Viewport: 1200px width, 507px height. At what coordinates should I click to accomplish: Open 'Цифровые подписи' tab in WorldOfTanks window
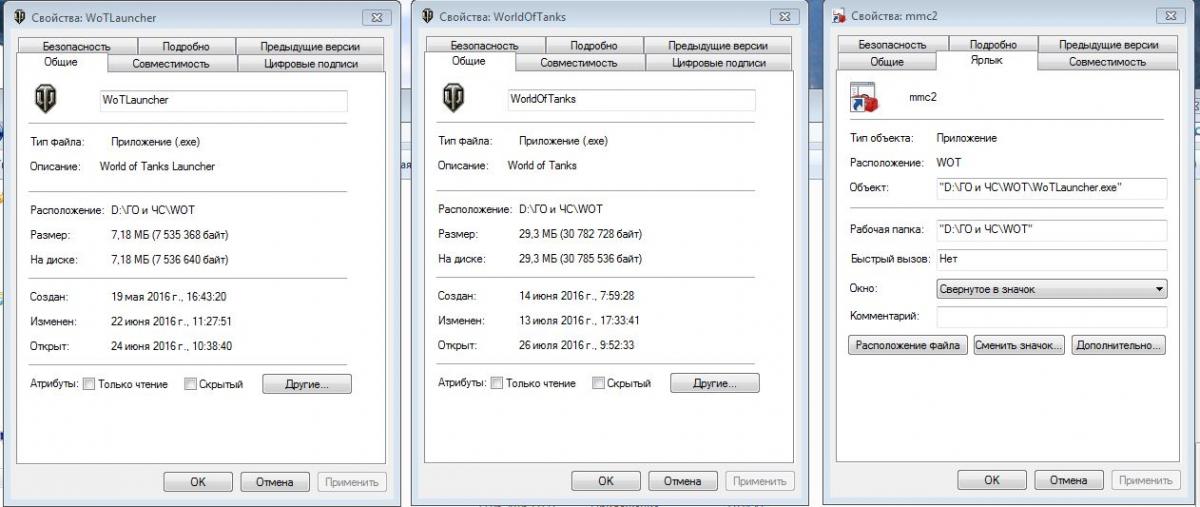(x=719, y=62)
